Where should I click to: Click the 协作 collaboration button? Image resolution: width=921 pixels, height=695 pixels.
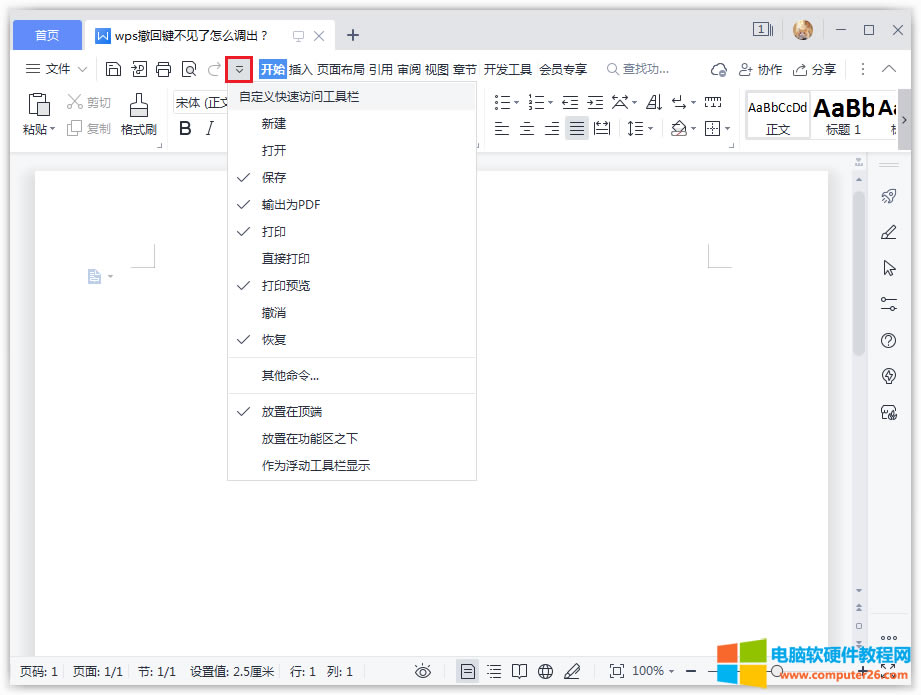click(x=760, y=69)
